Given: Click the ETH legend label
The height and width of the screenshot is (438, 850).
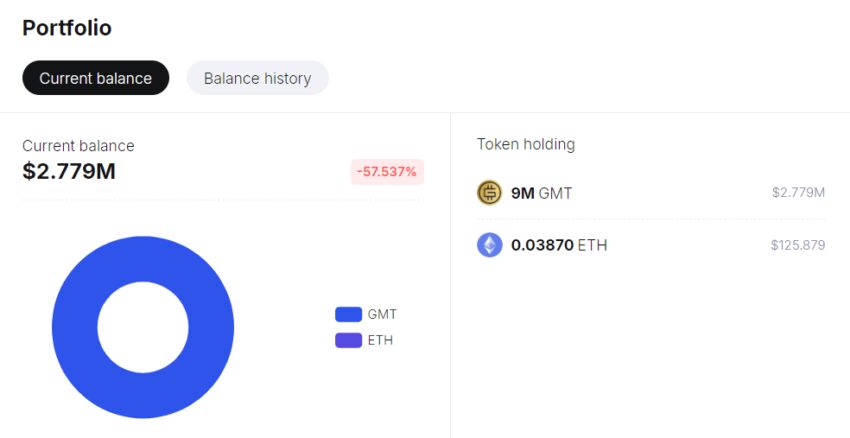Looking at the screenshot, I should (x=380, y=340).
